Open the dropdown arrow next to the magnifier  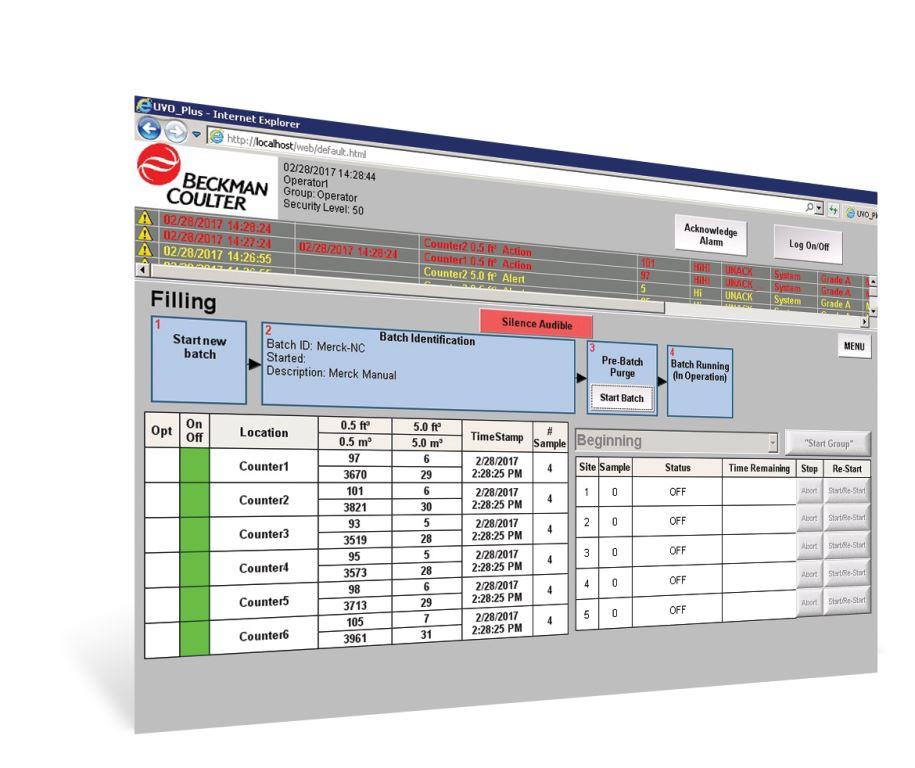coord(819,208)
